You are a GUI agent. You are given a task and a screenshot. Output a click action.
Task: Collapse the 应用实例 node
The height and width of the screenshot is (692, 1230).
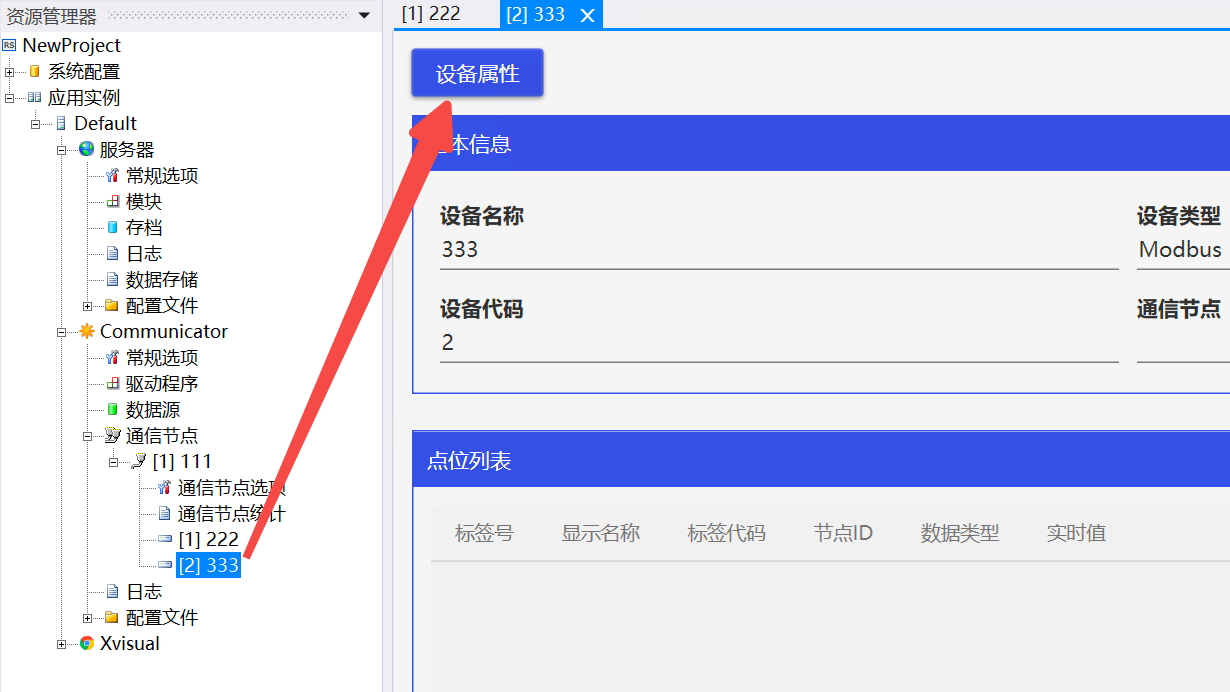pyautogui.click(x=10, y=98)
